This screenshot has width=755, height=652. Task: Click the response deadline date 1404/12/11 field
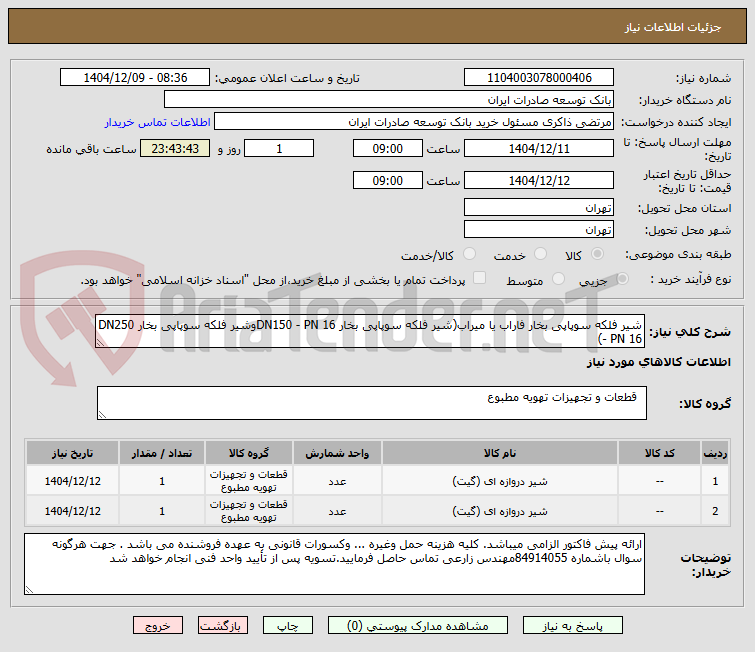click(x=539, y=148)
